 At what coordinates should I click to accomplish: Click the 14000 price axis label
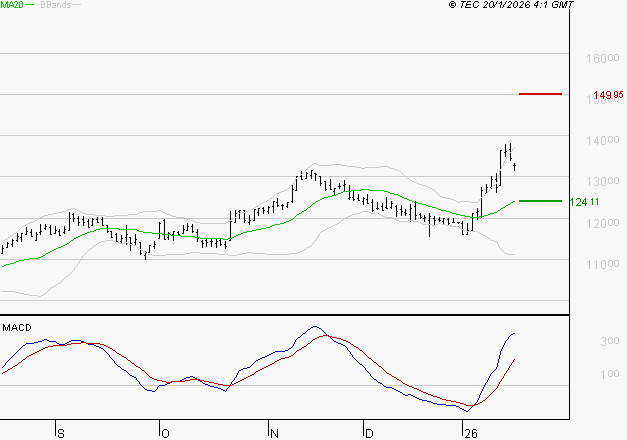tap(603, 140)
